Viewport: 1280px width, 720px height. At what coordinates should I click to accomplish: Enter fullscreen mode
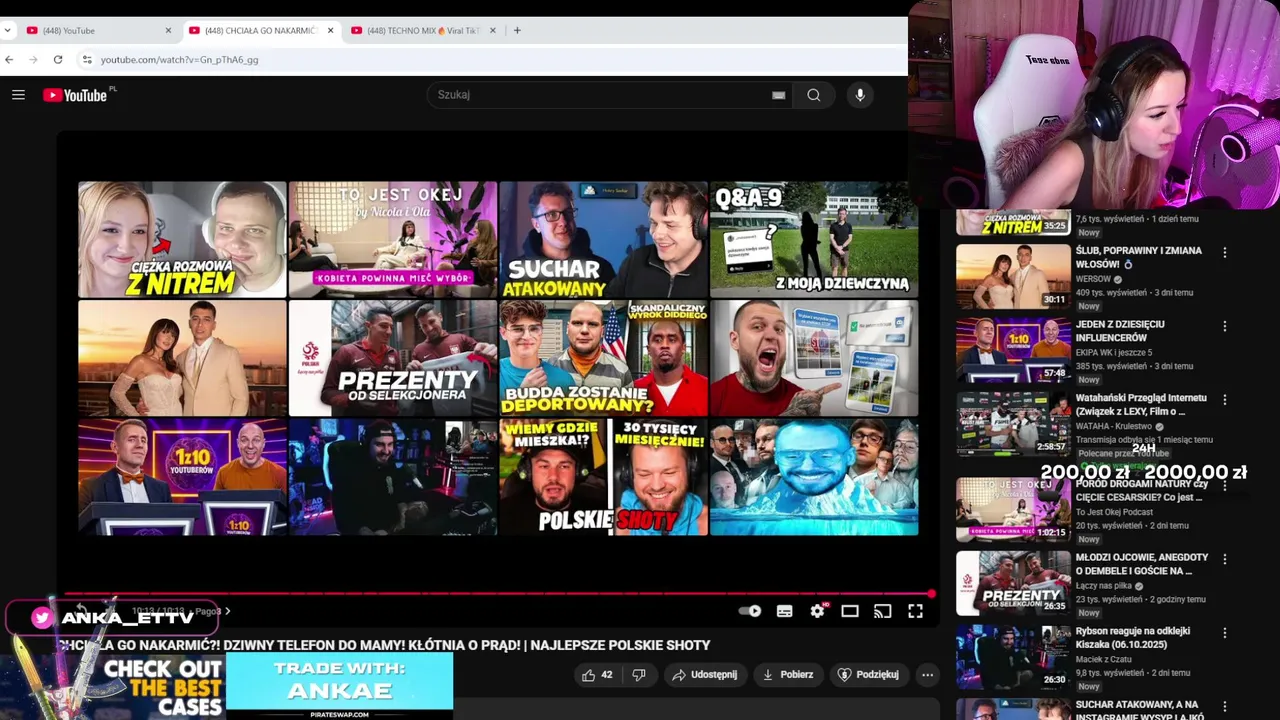click(915, 611)
